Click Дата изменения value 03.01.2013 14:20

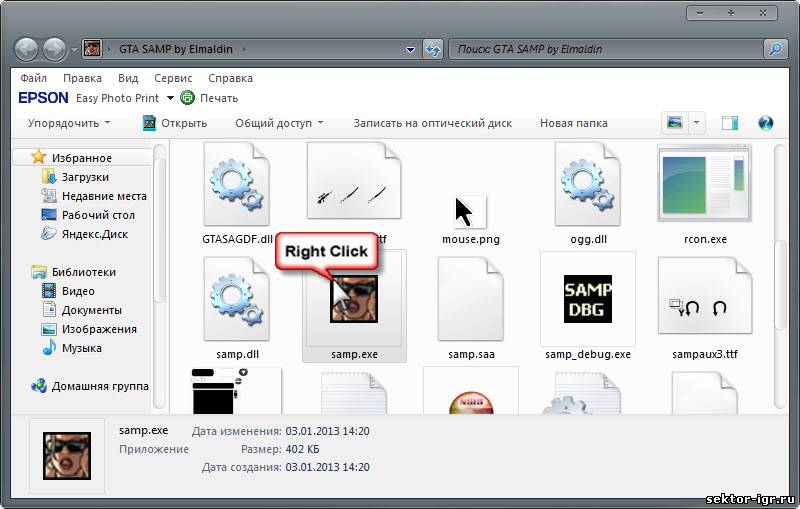327,431
